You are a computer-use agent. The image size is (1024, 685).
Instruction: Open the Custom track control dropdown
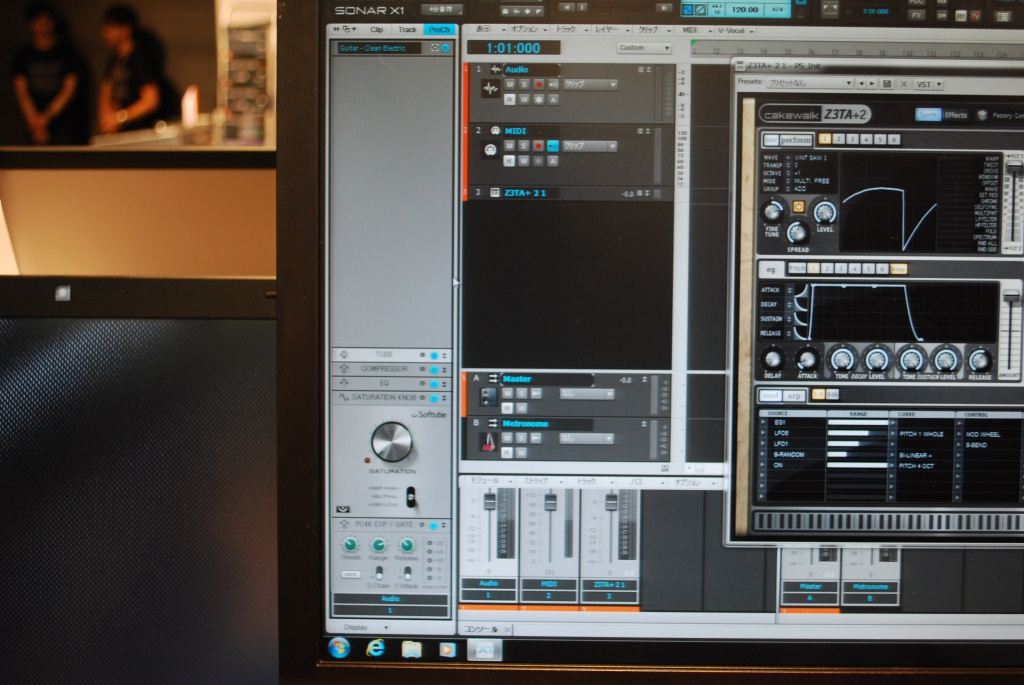pyautogui.click(x=643, y=48)
